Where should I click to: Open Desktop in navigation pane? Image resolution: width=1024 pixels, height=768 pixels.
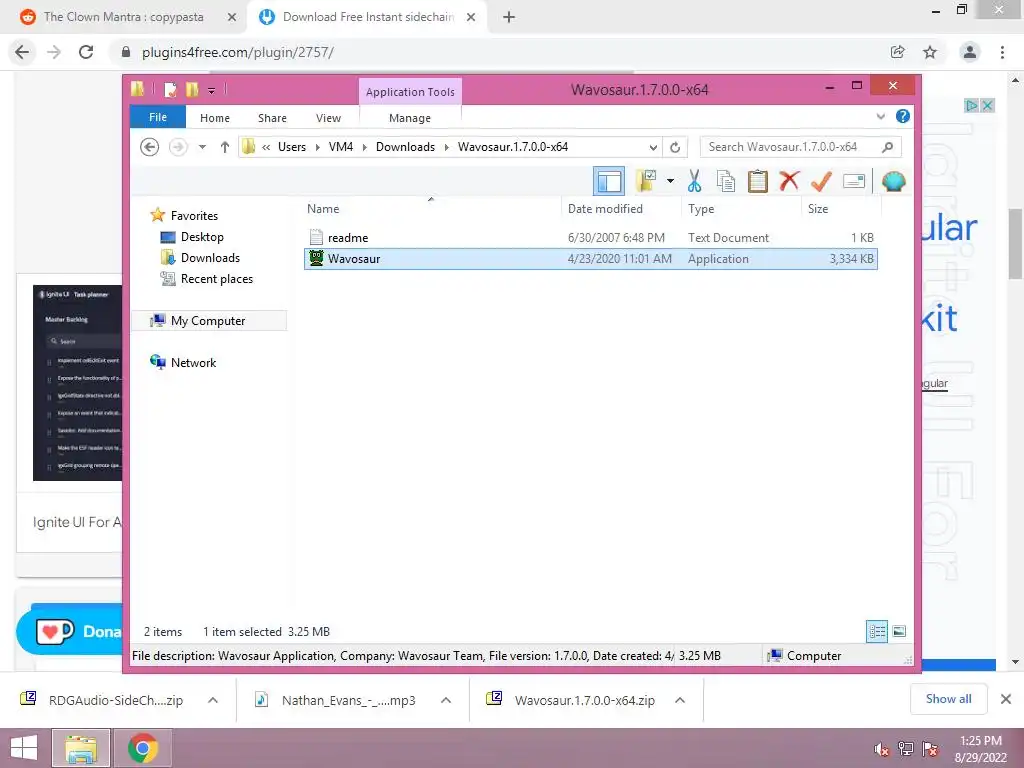click(202, 237)
